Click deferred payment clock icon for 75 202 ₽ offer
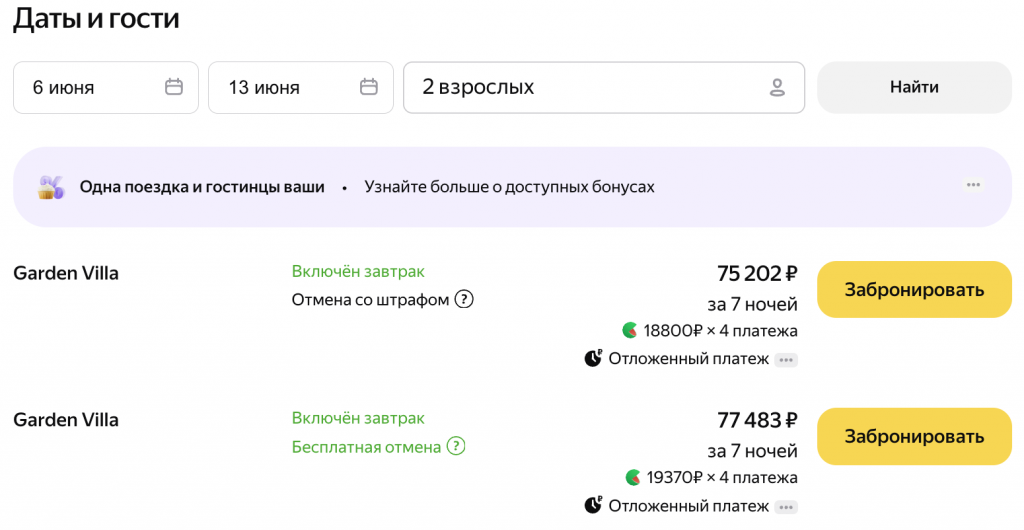 (x=593, y=359)
